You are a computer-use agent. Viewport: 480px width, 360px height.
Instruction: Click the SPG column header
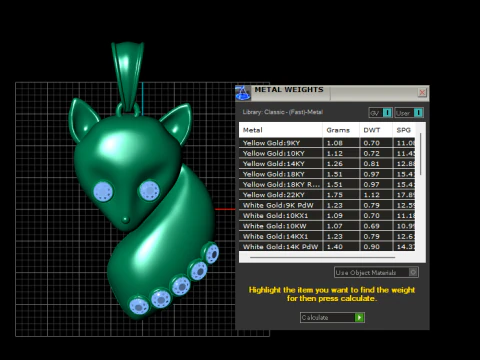[x=404, y=130]
